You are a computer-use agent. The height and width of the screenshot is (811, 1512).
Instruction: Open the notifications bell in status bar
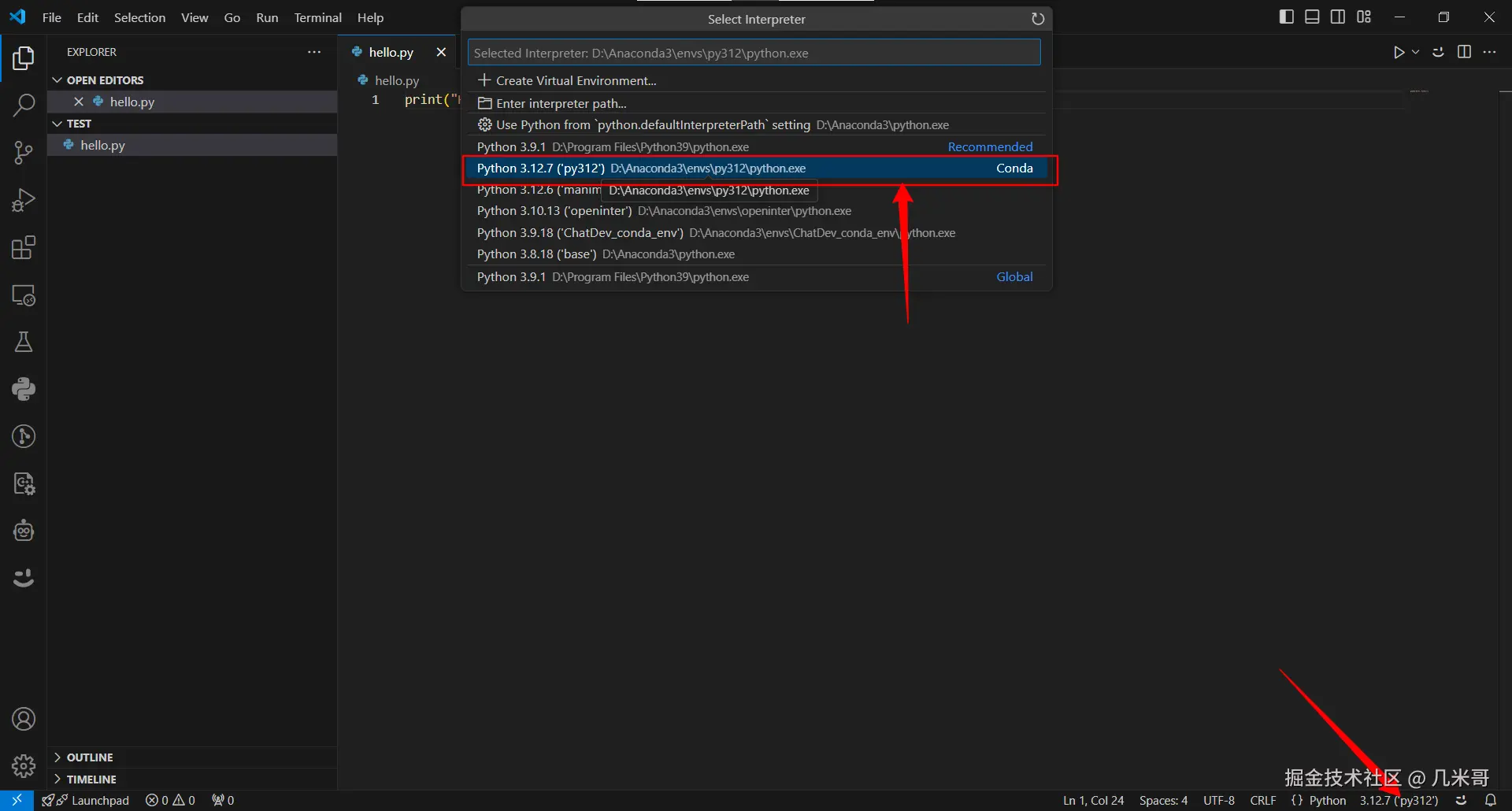tap(1490, 800)
